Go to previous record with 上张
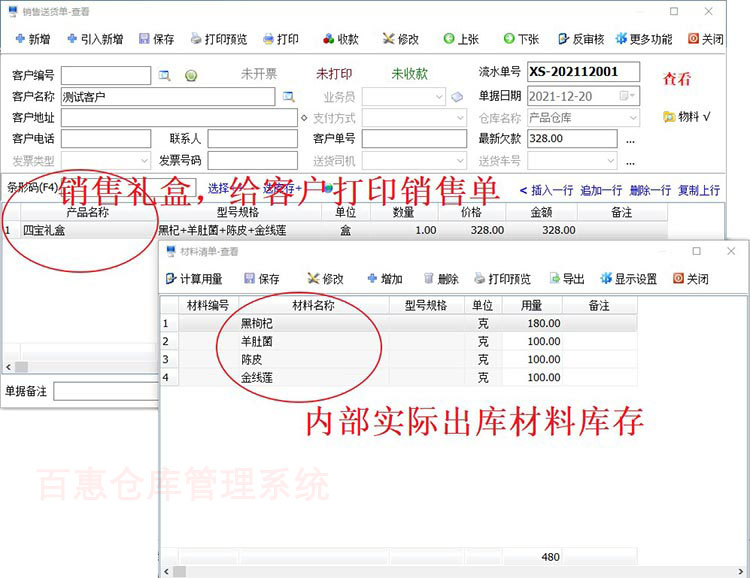 (461, 39)
